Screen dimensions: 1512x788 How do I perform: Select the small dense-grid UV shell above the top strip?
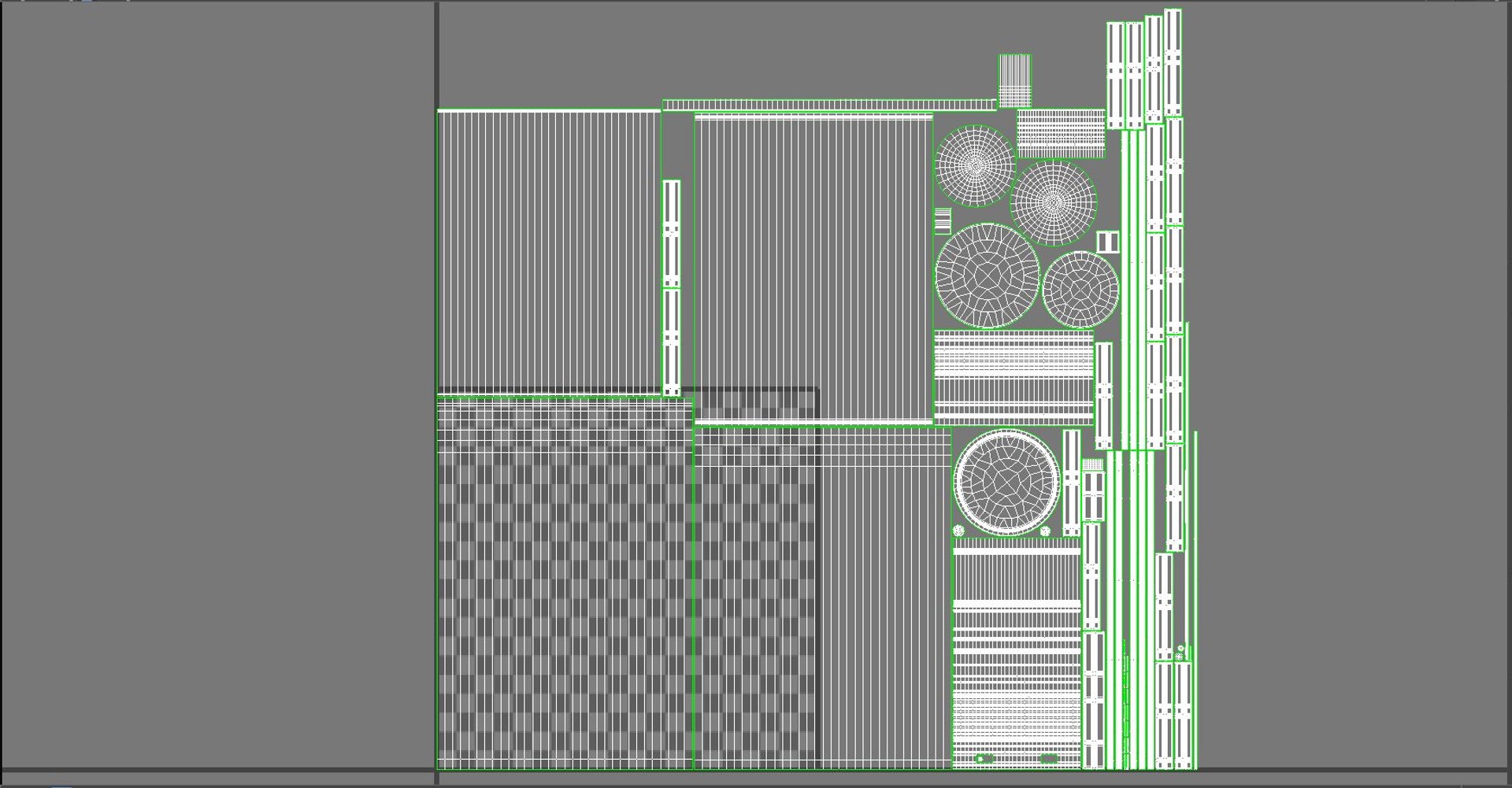1015,80
